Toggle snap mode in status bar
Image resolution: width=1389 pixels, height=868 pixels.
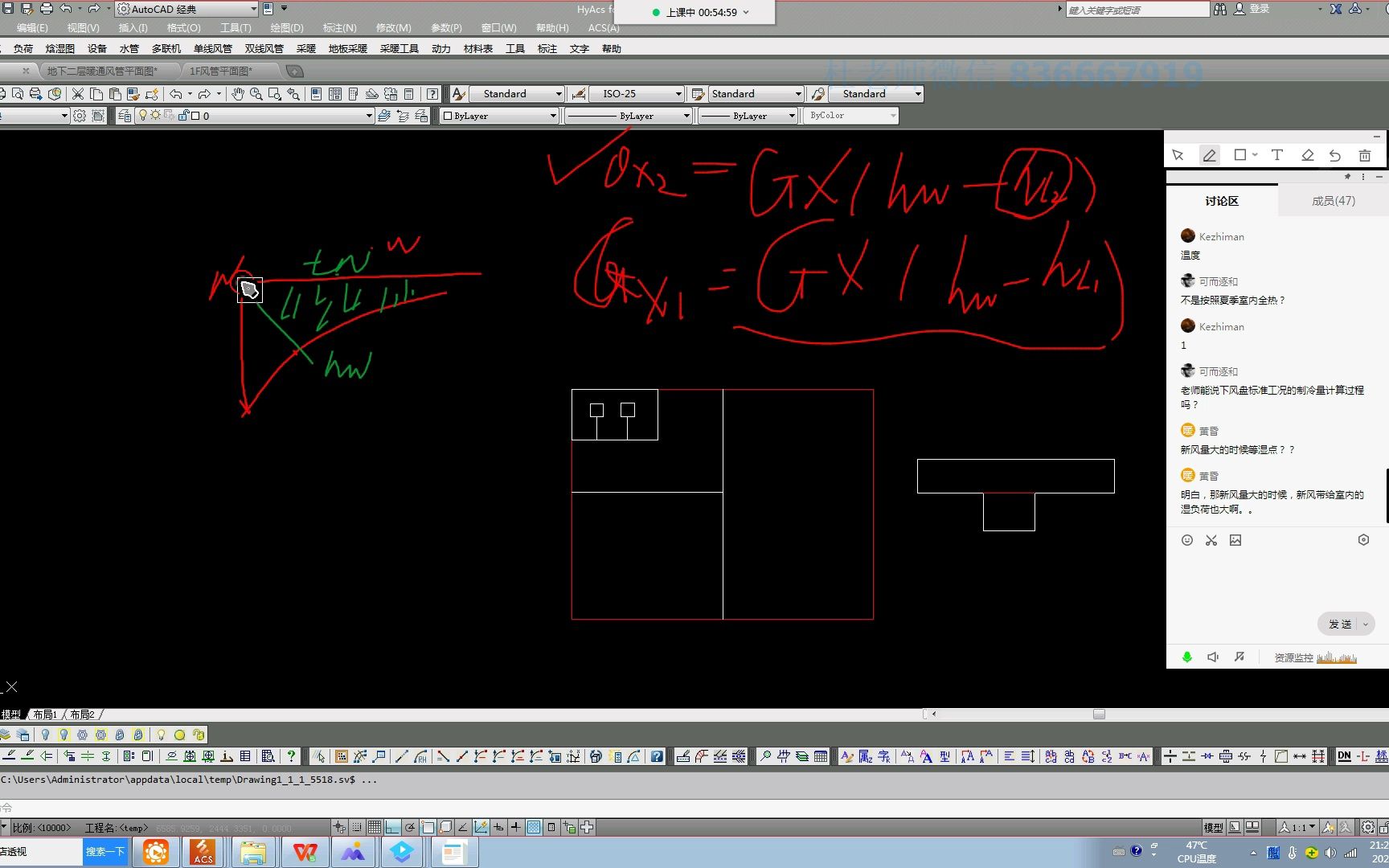click(x=357, y=827)
